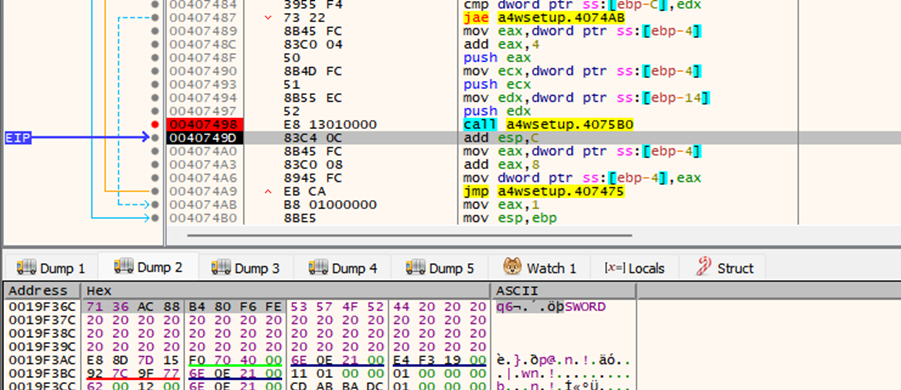
Task: Open the Dump 5 tab
Action: coord(440,268)
